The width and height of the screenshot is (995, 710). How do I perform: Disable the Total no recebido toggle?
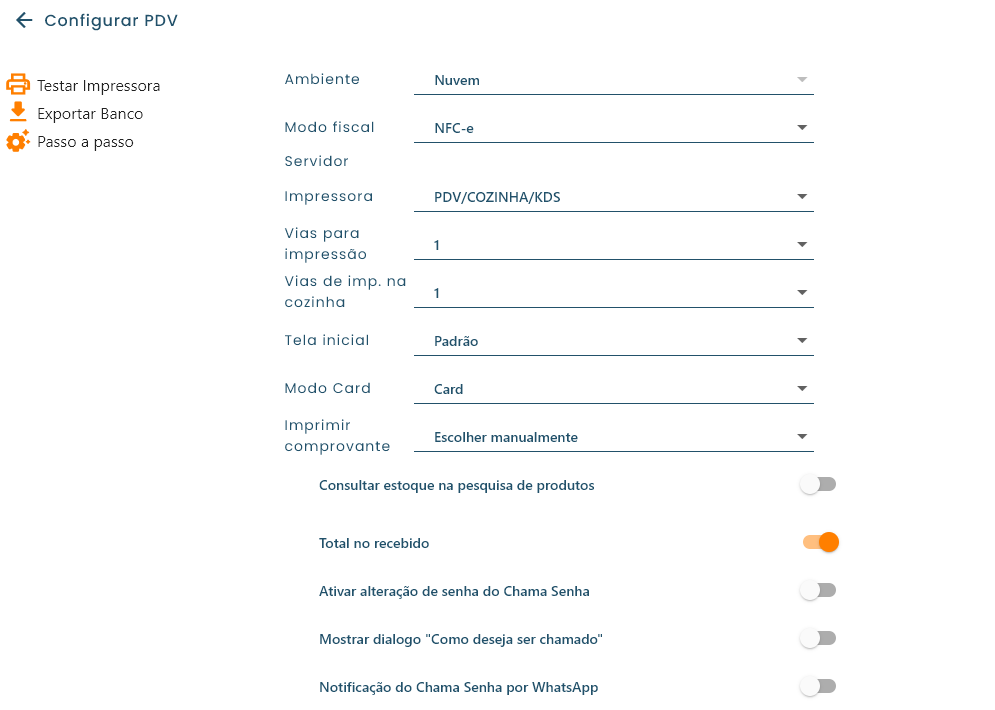(819, 543)
